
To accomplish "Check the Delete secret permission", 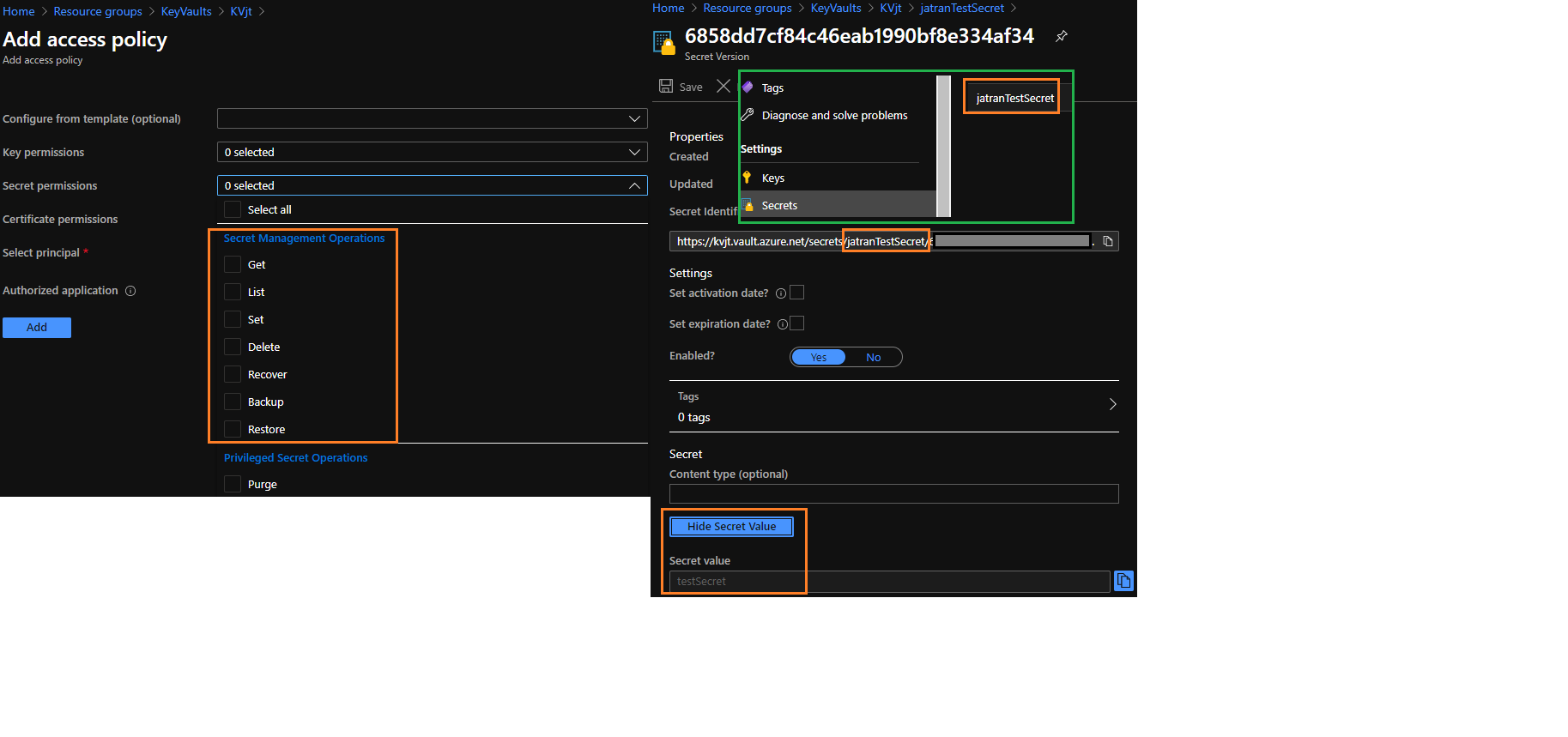I will [x=233, y=347].
